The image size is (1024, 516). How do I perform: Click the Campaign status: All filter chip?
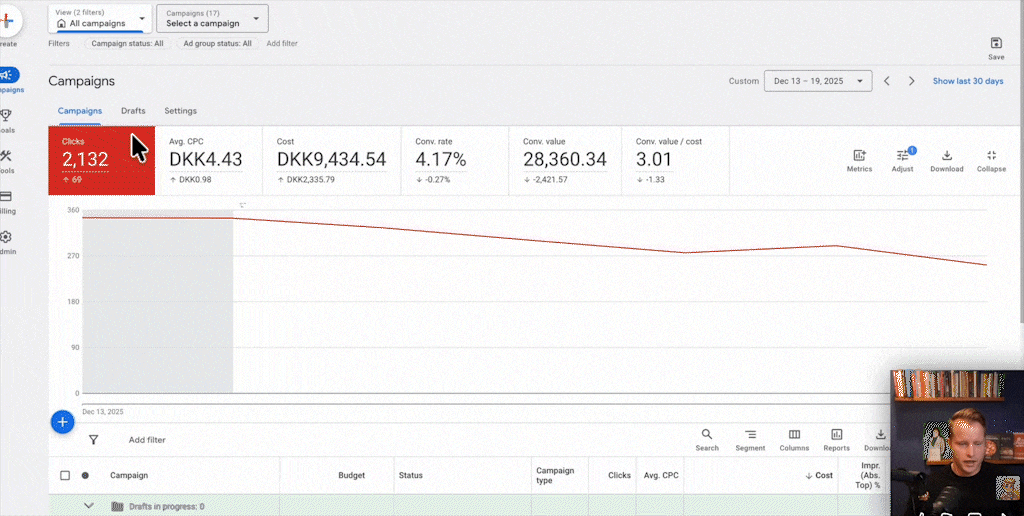(x=127, y=44)
